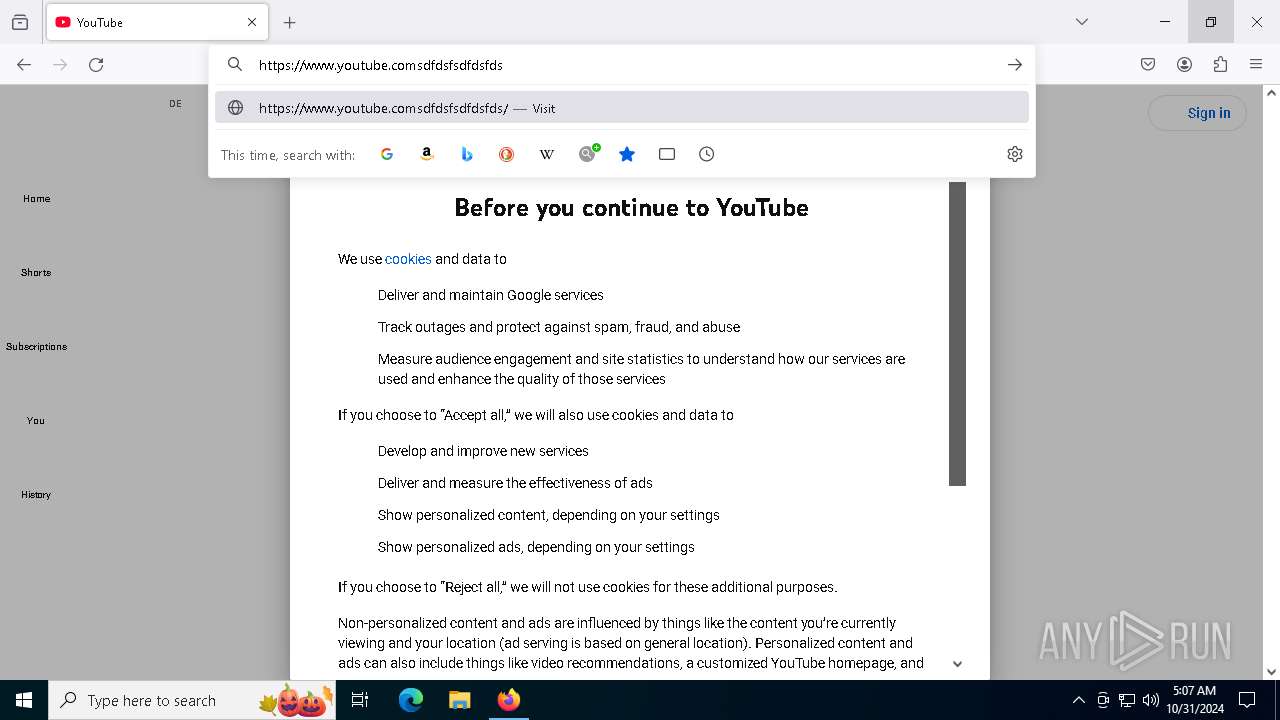
Task: Open a new tab
Action: (x=290, y=22)
